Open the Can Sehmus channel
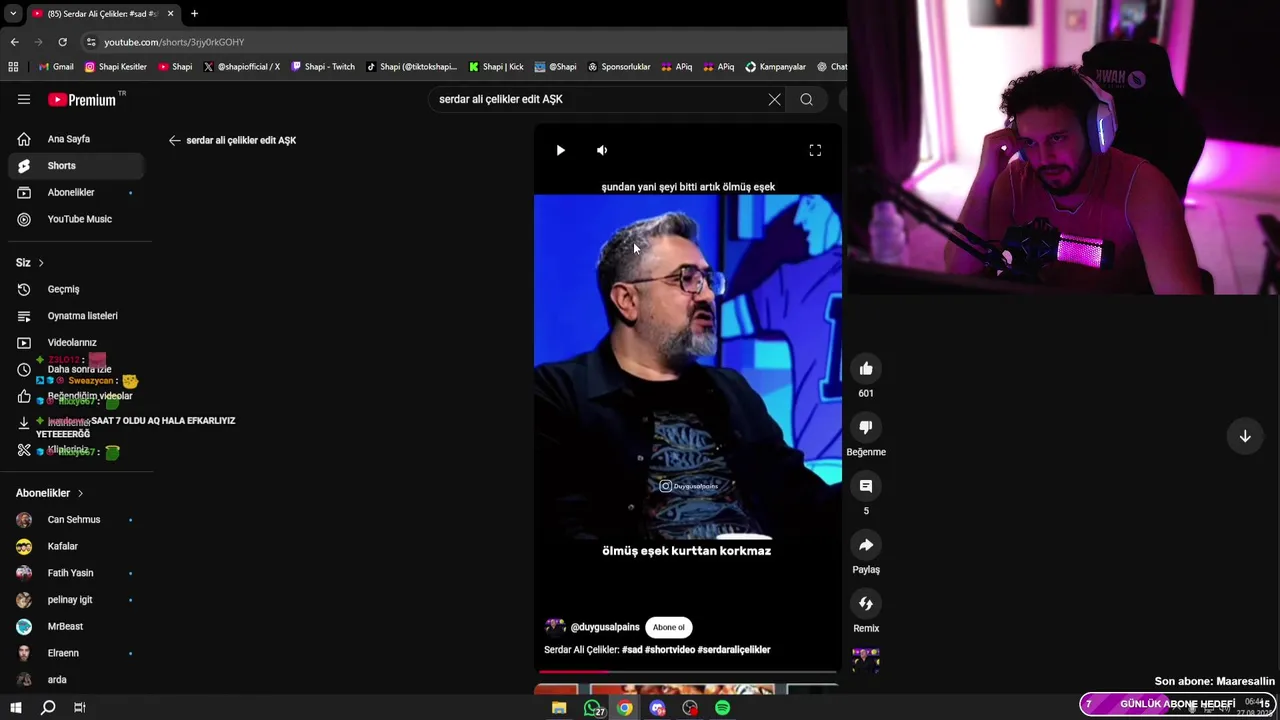This screenshot has width=1280, height=720. click(76, 520)
